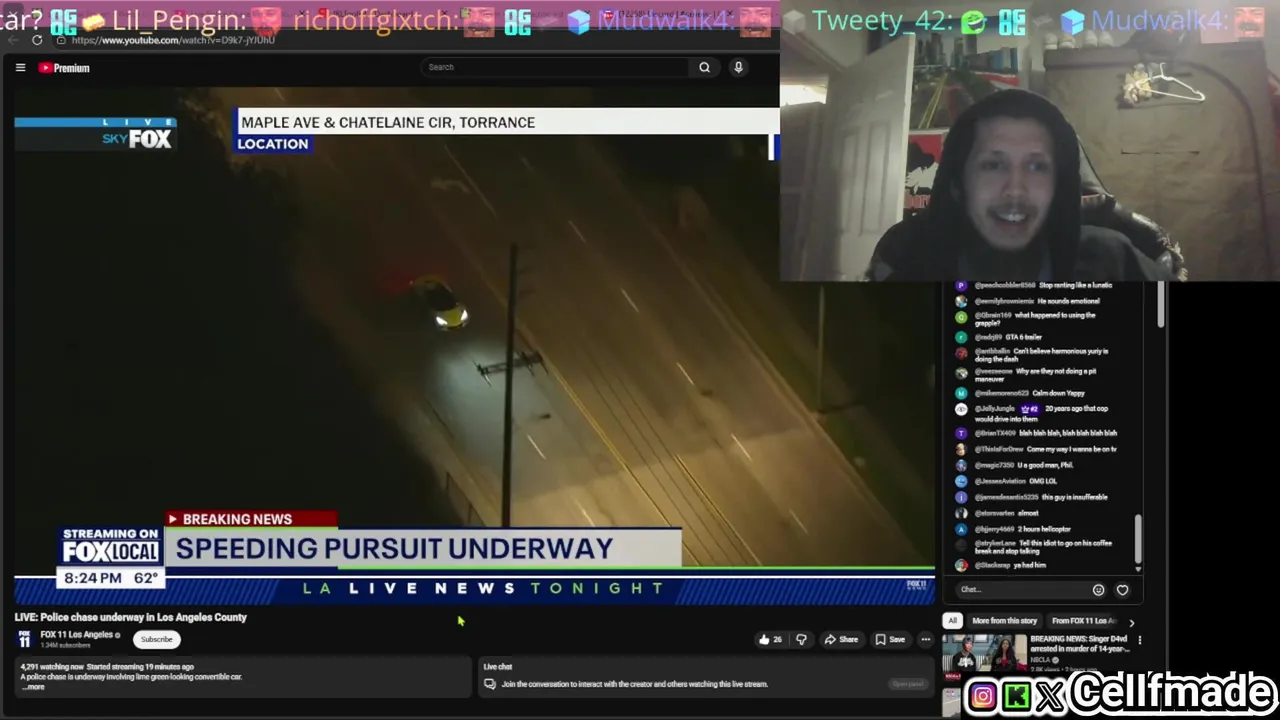Reload the page in the browser
This screenshot has width=1280, height=720.
[x=37, y=40]
